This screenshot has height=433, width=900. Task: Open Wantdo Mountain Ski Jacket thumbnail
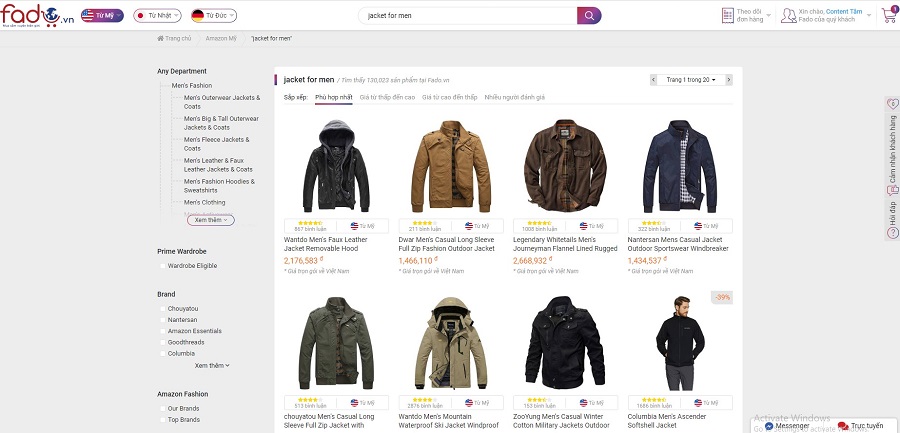[x=451, y=343]
